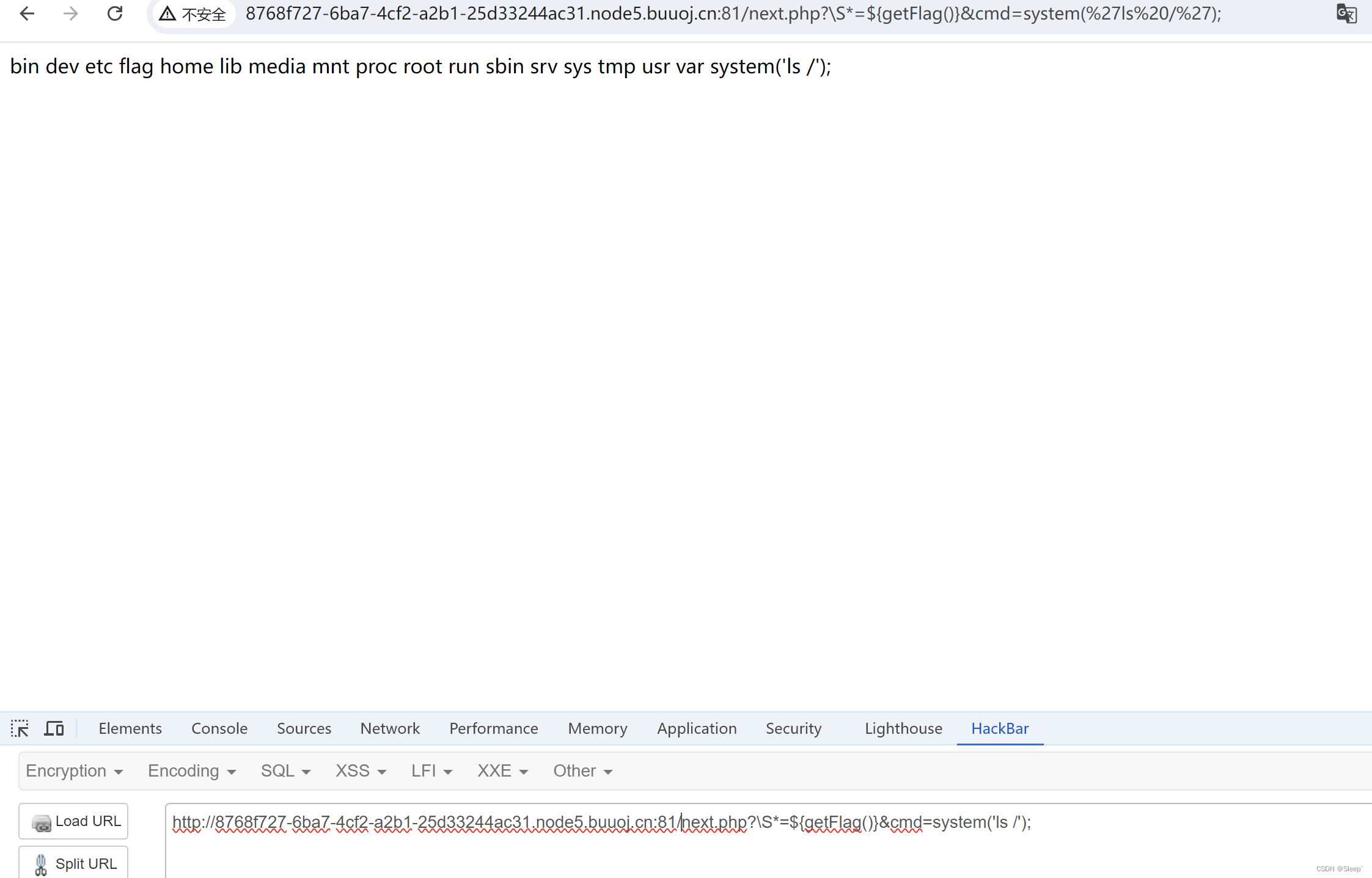The width and height of the screenshot is (1372, 878).
Task: Open the XSS dropdown menu
Action: click(361, 771)
